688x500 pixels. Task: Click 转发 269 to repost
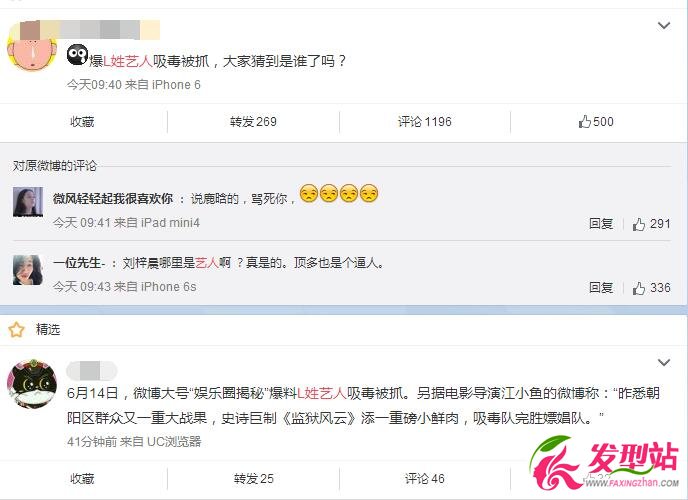[x=253, y=121]
